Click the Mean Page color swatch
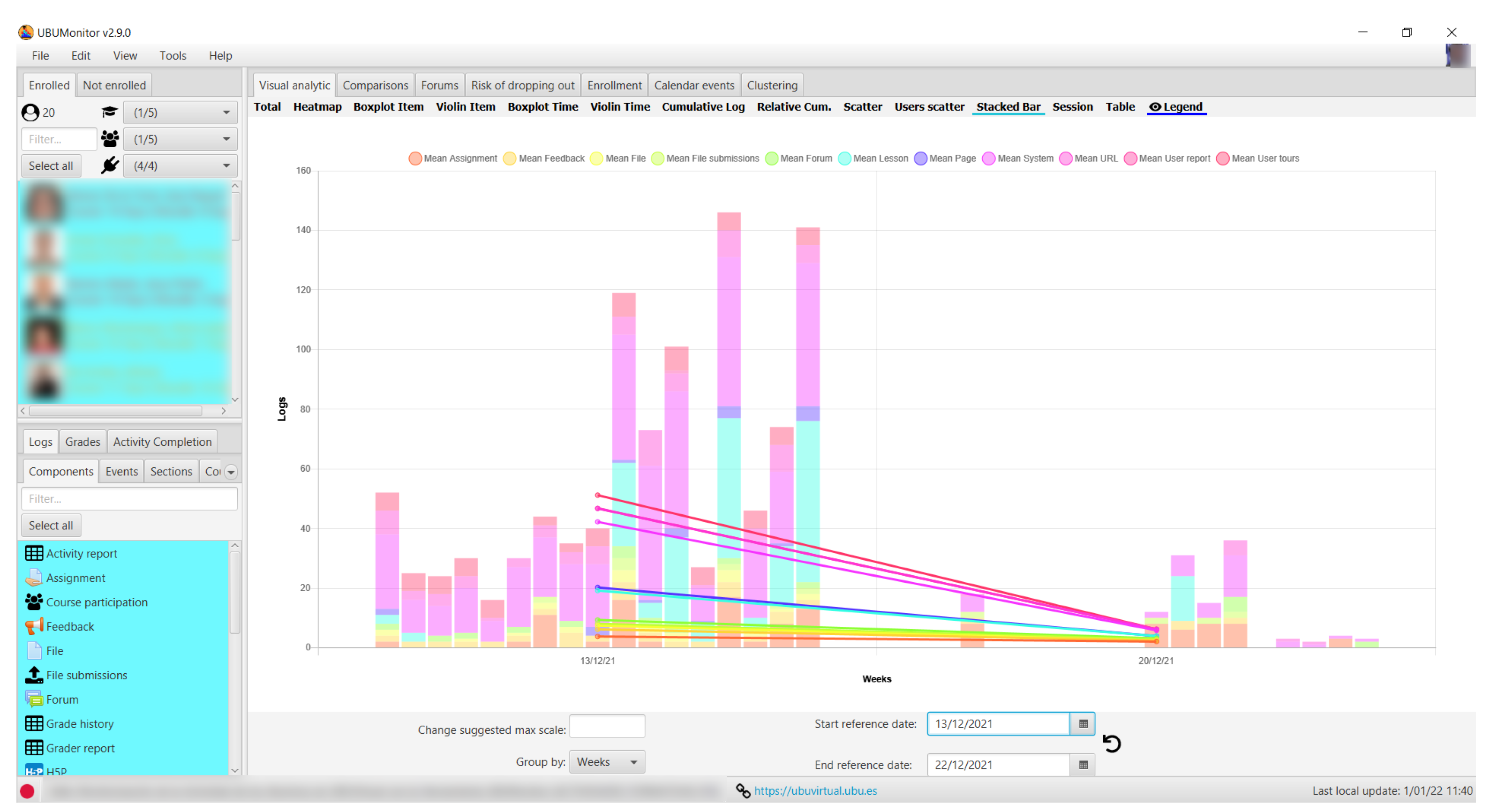The height and width of the screenshot is (812, 1490). pos(920,158)
